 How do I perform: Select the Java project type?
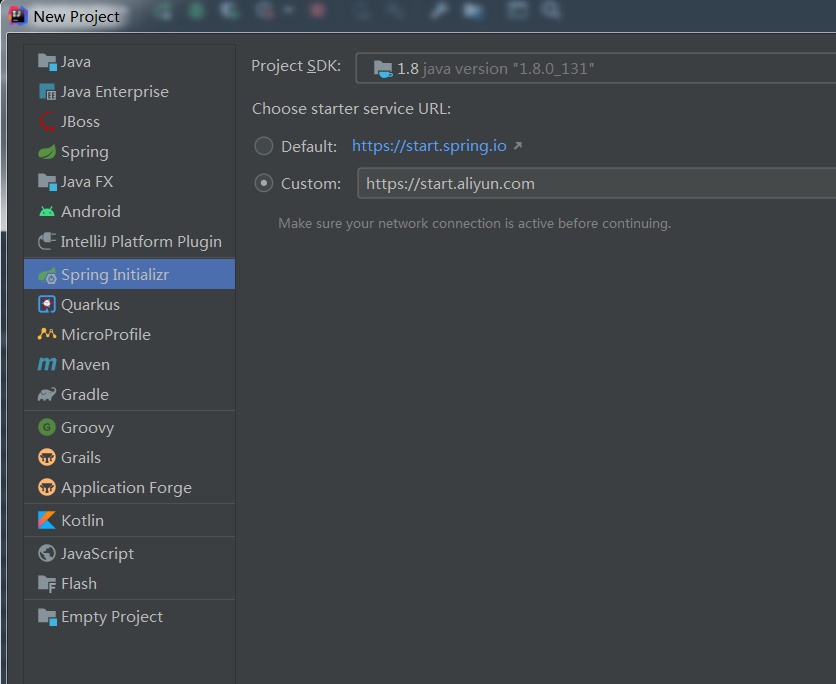(130, 62)
